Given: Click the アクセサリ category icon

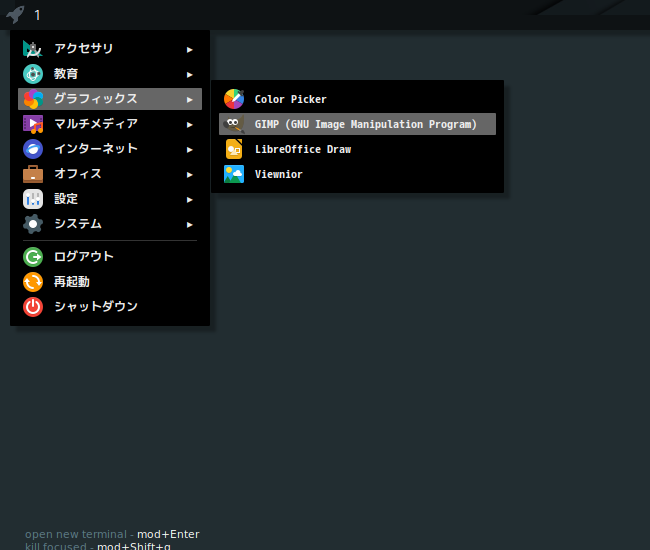Looking at the screenshot, I should (x=33, y=49).
